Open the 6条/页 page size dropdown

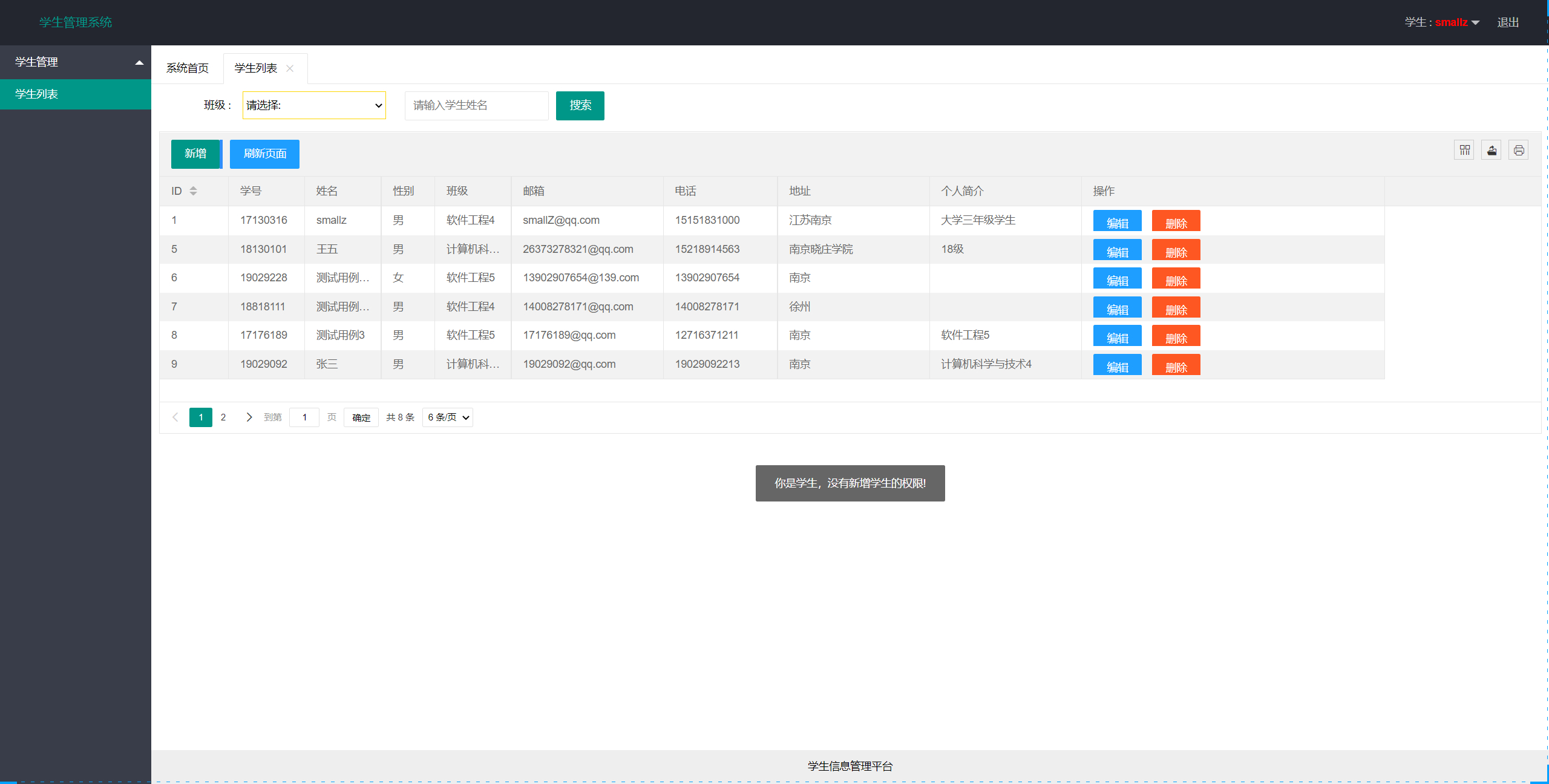447,417
